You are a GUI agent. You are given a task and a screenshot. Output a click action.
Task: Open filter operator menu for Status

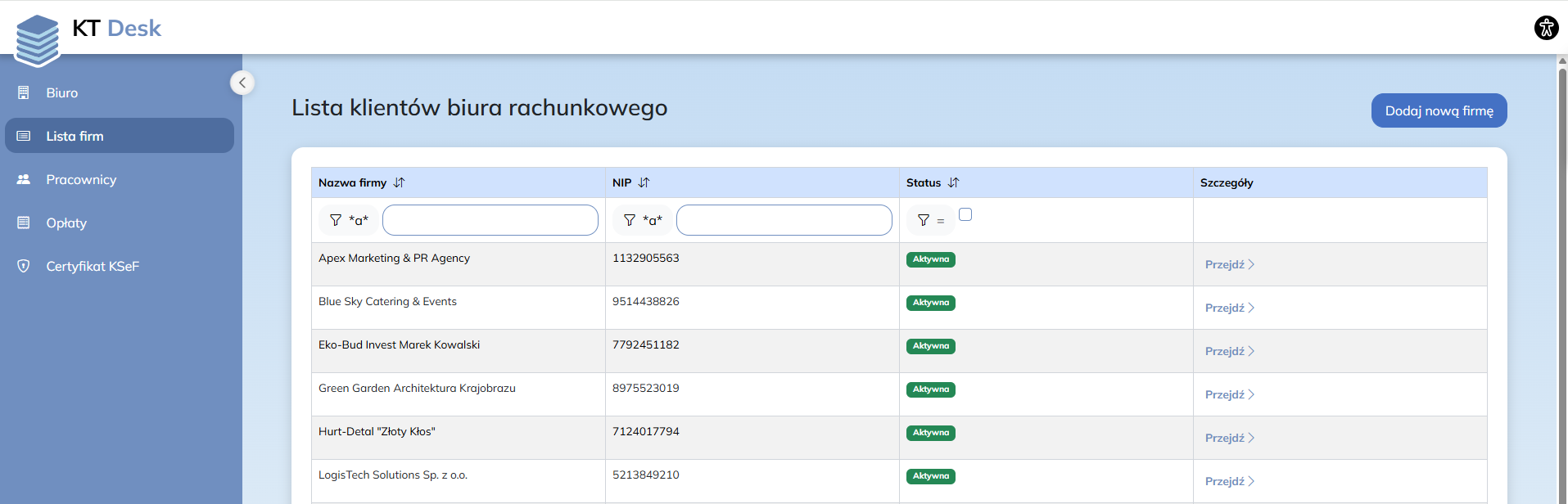[x=931, y=220]
